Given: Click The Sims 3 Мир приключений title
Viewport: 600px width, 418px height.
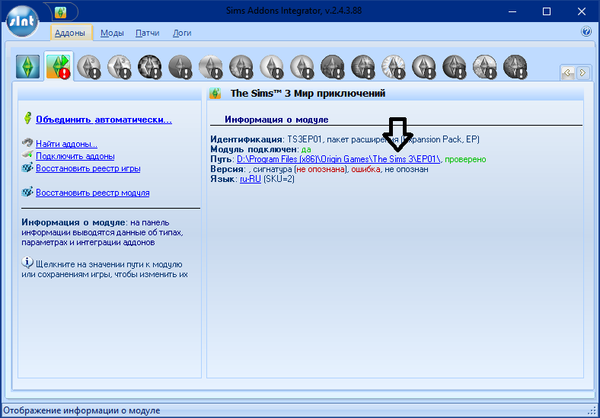Looking at the screenshot, I should [308, 93].
